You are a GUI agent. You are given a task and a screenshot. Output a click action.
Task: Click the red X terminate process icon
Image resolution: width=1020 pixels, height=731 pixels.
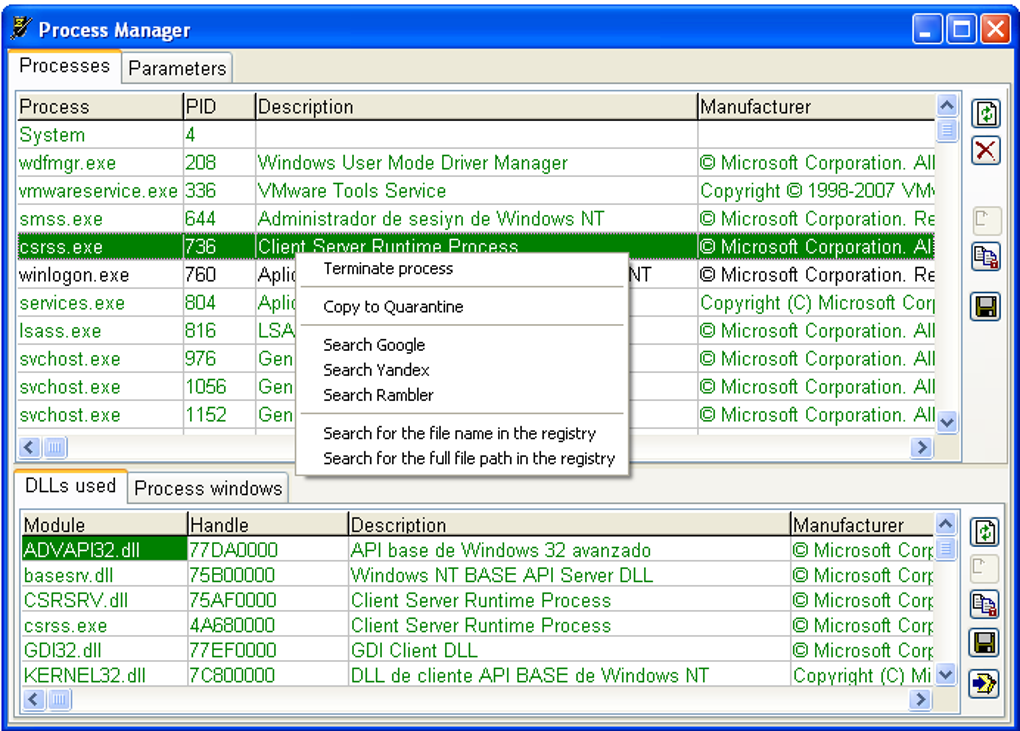(986, 151)
